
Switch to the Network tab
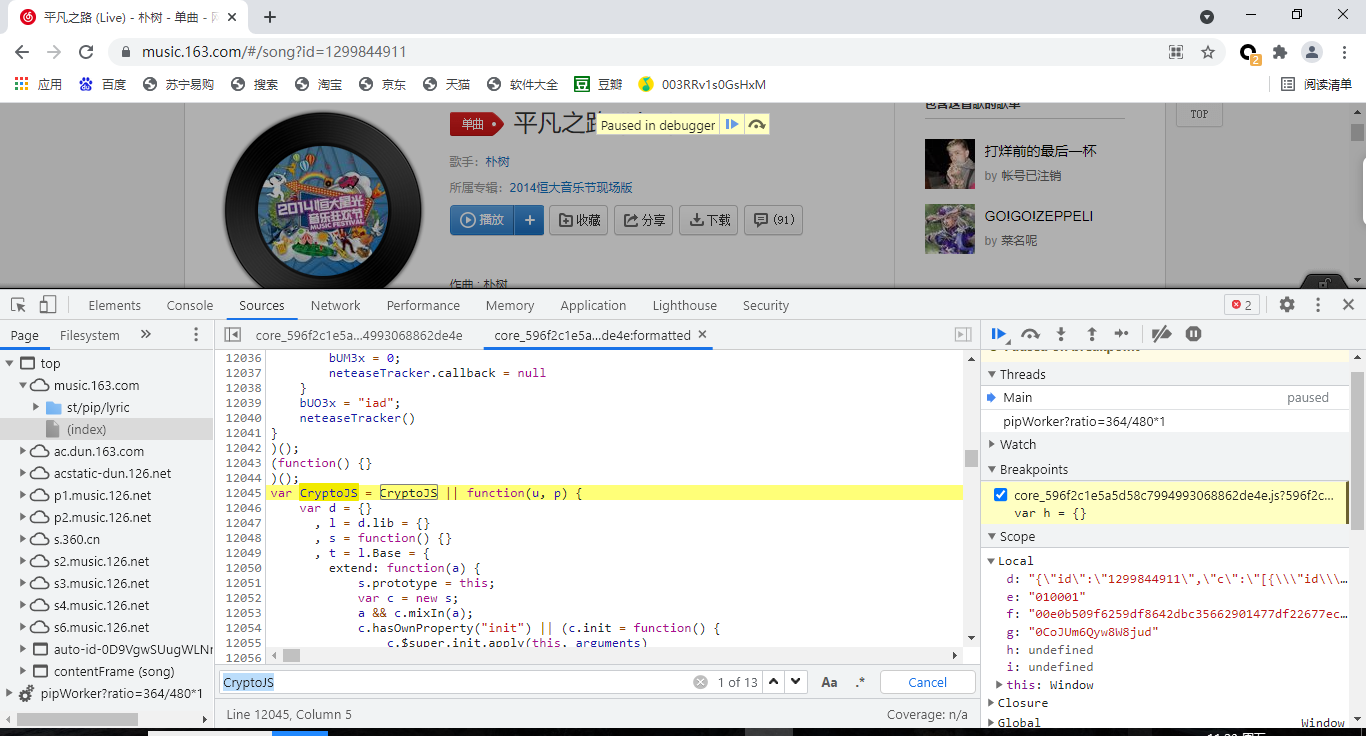click(x=335, y=305)
